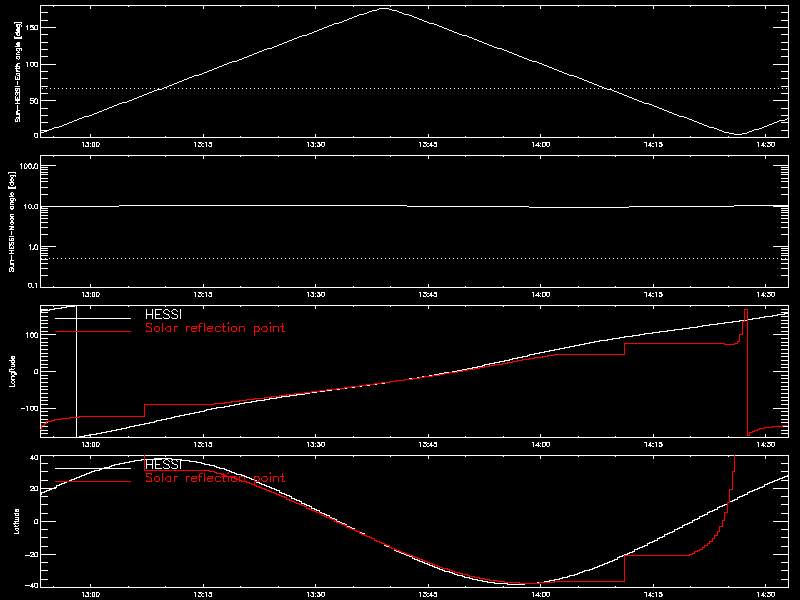Image resolution: width=800 pixels, height=600 pixels.
Task: Click red legend line sample in Latitude plot
Action: click(x=93, y=482)
